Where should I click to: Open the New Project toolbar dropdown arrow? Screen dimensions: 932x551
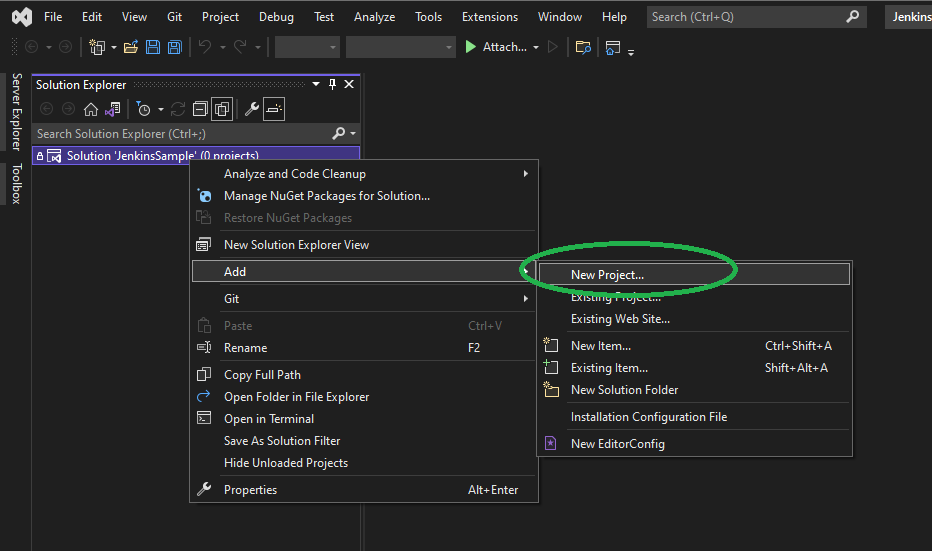pyautogui.click(x=114, y=47)
